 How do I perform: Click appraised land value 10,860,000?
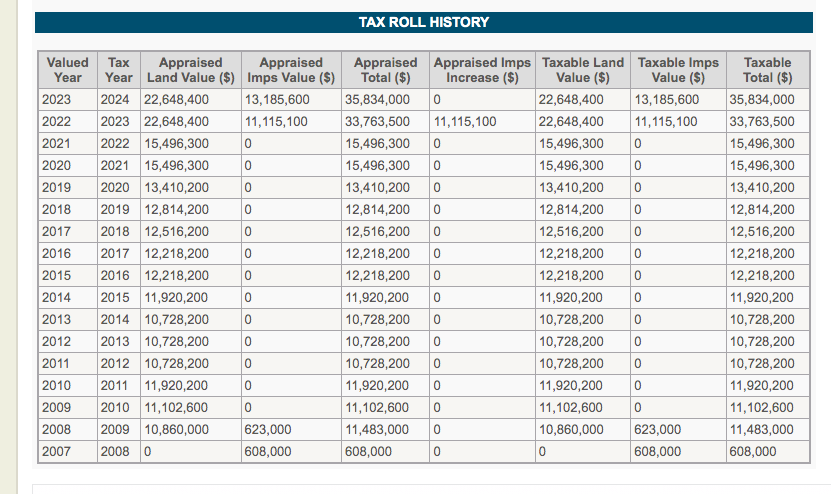(x=191, y=430)
